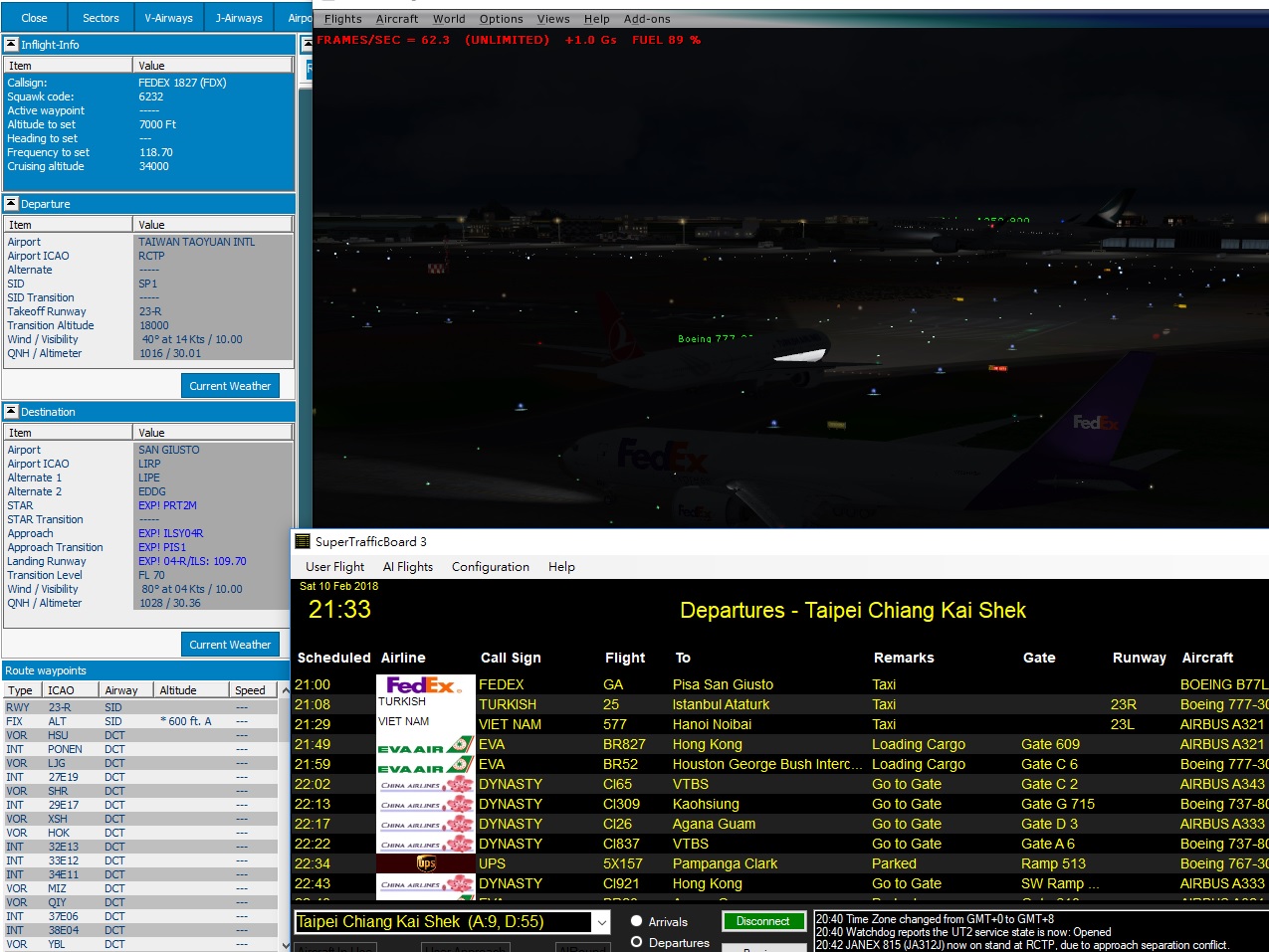
Task: Collapse the Inflight-Info panel
Action: [x=12, y=45]
